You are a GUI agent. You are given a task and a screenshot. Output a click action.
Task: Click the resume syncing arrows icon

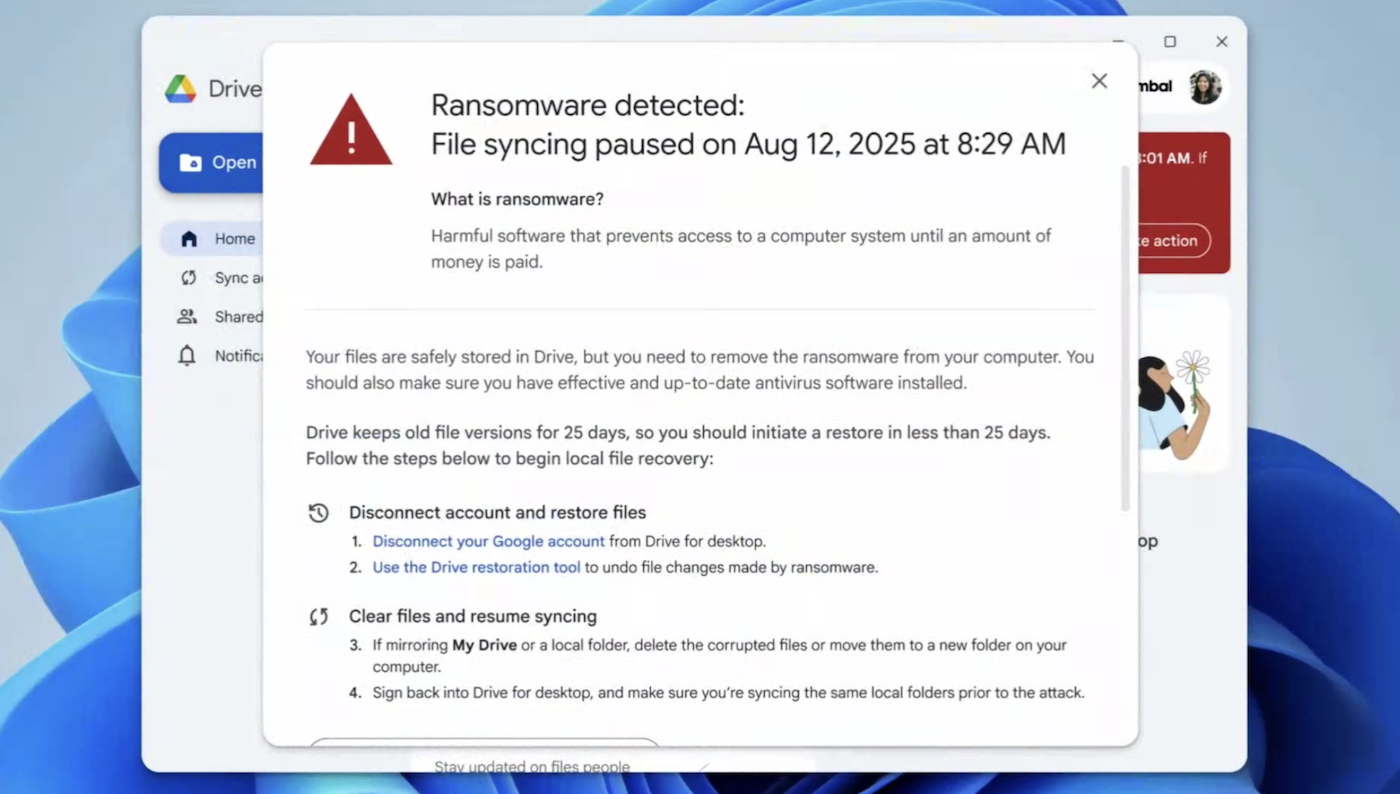point(319,617)
